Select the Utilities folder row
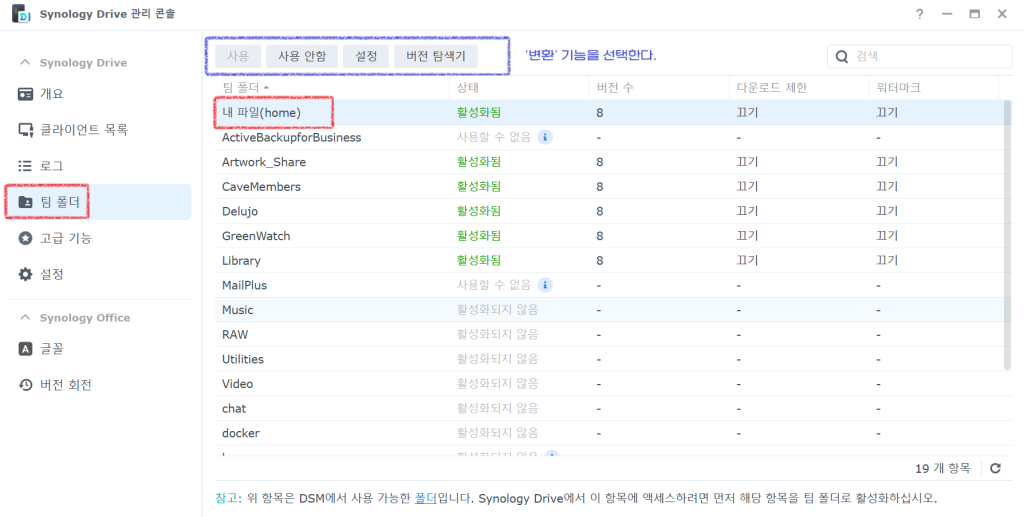 609,359
